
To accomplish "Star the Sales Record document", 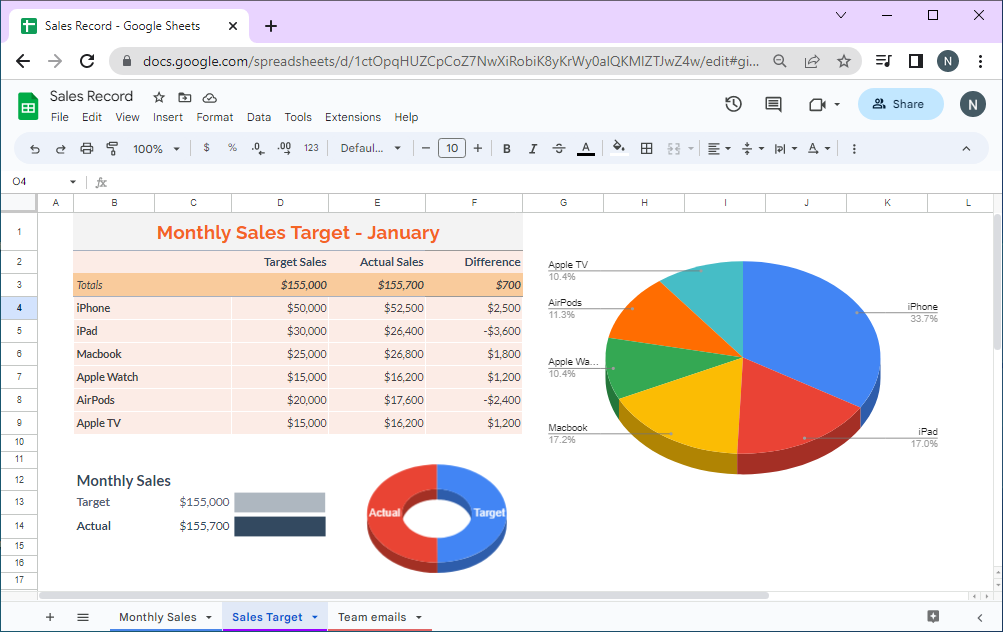I will [x=159, y=97].
